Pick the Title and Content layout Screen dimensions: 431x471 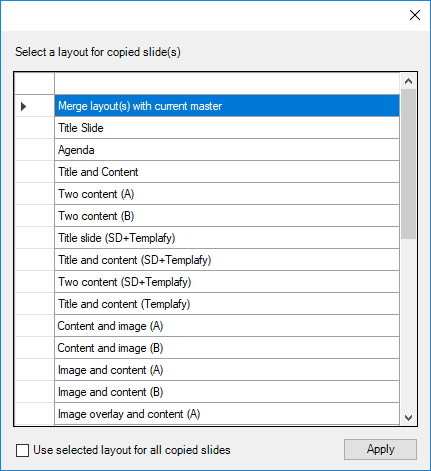point(227,172)
